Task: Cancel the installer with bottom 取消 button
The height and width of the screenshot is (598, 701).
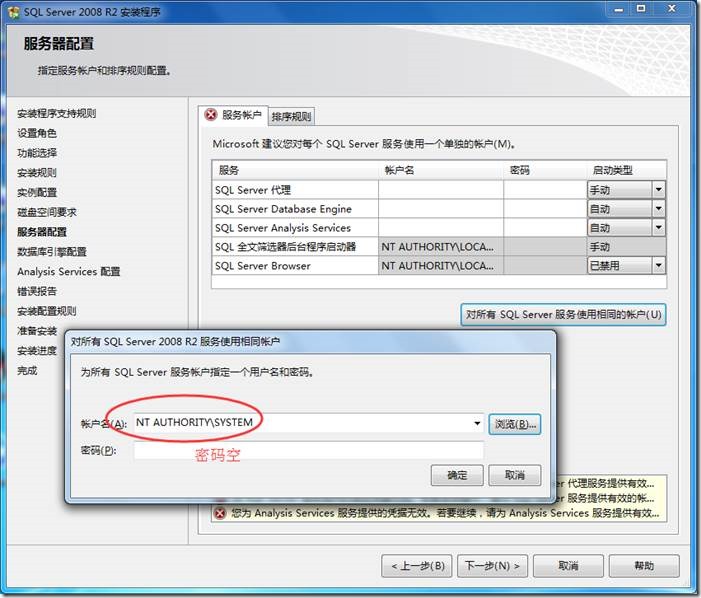Action: (568, 566)
